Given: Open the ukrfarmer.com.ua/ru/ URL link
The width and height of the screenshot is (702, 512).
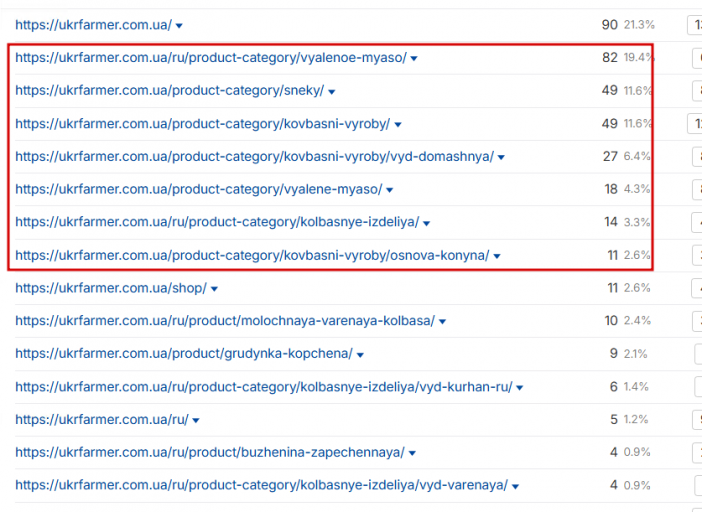Looking at the screenshot, I should pos(102,420).
